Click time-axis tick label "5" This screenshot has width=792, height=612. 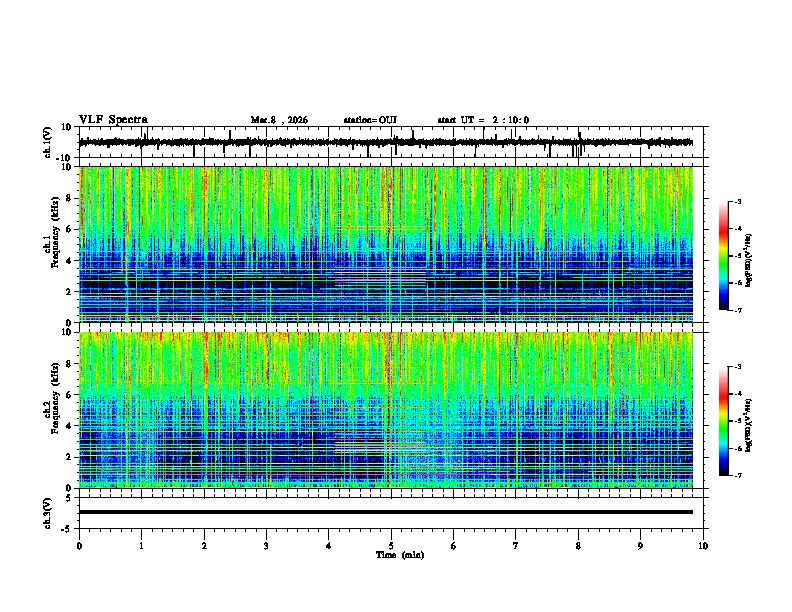pos(391,546)
